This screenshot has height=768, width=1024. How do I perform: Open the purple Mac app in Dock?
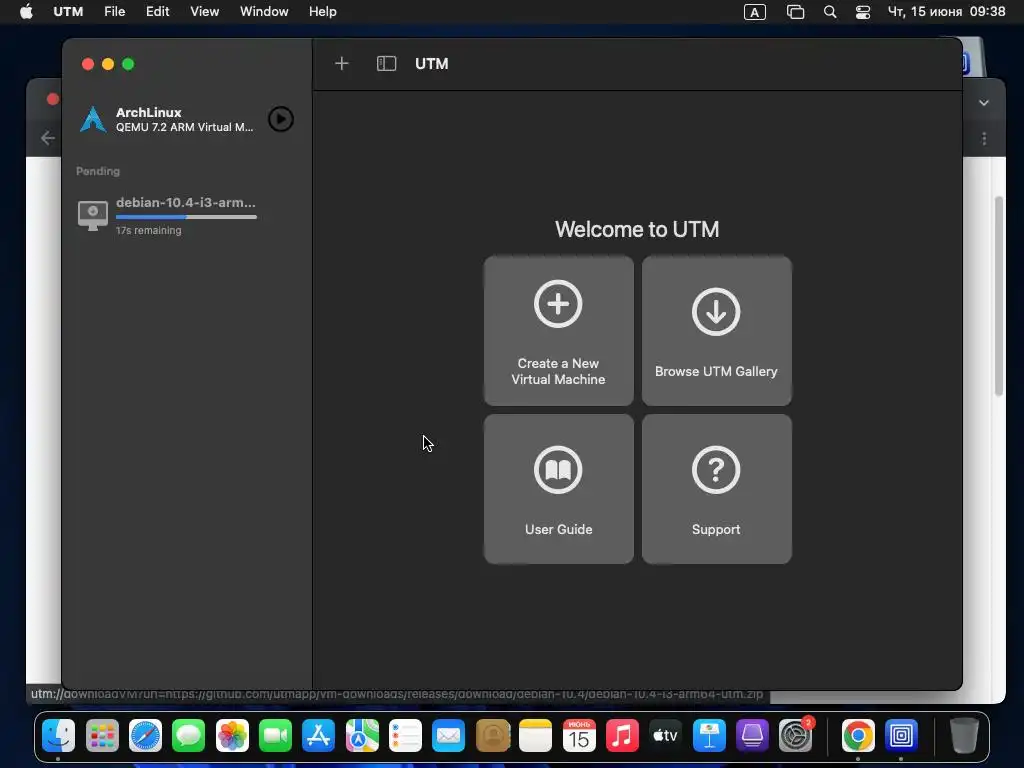(x=752, y=736)
